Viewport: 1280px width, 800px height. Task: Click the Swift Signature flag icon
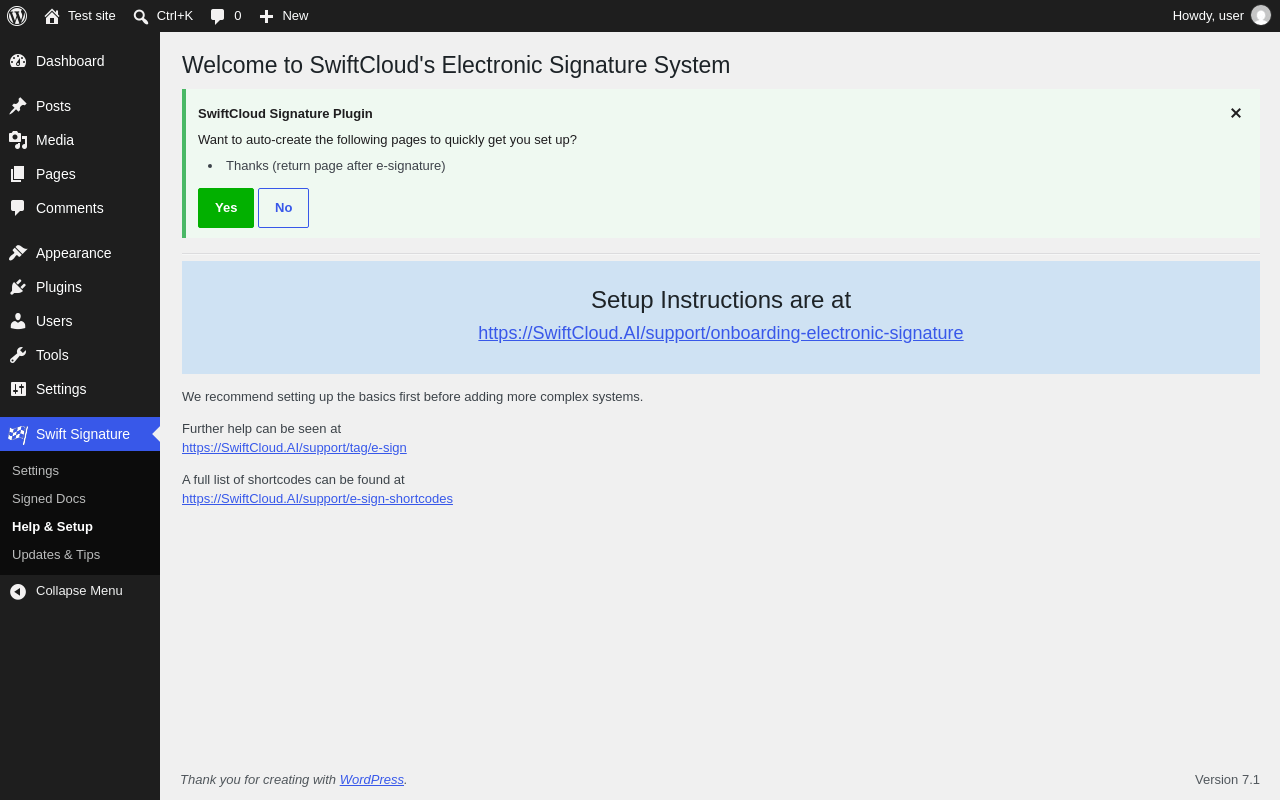[18, 434]
